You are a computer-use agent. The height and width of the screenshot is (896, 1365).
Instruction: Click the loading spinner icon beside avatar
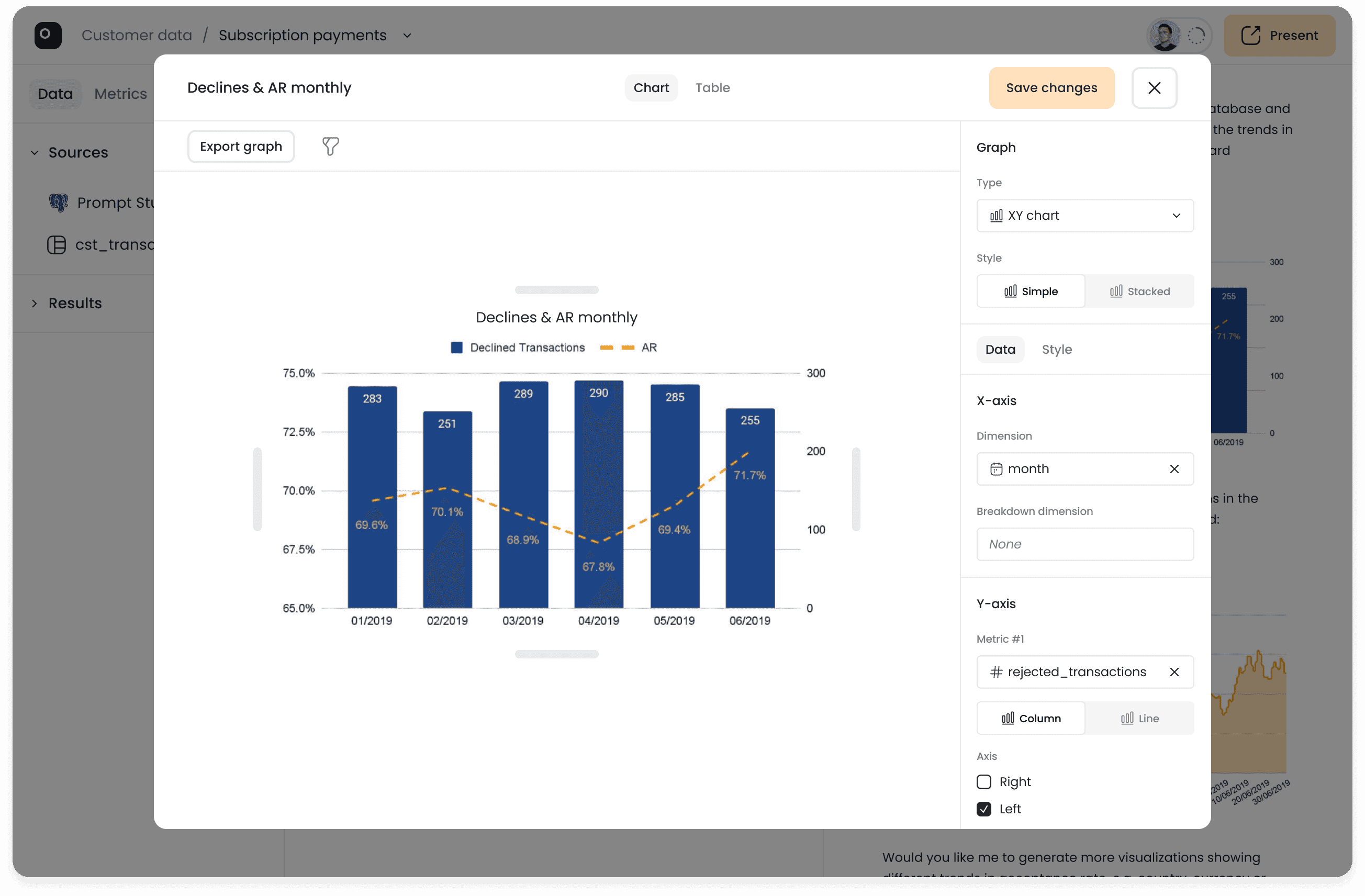point(1196,36)
